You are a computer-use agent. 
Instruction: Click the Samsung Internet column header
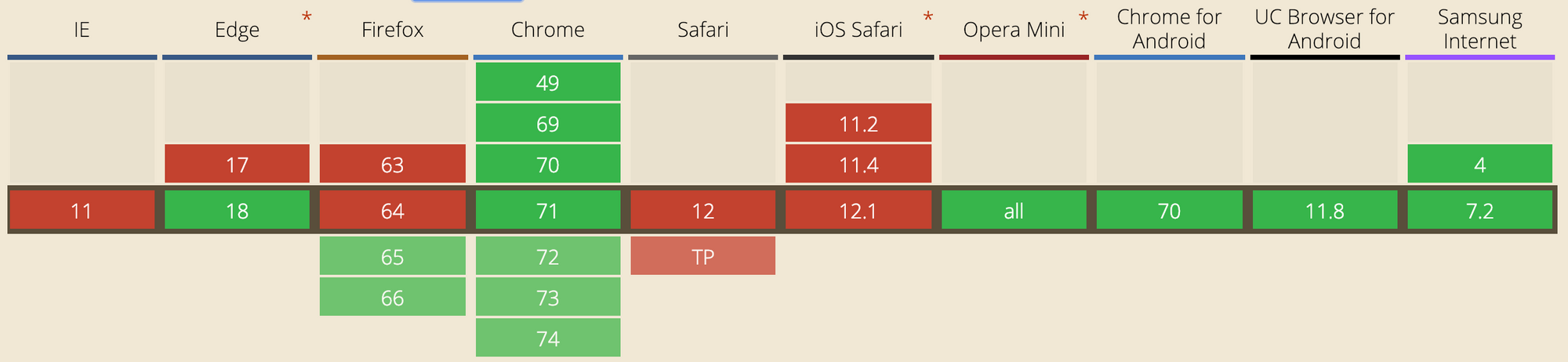point(1479,31)
